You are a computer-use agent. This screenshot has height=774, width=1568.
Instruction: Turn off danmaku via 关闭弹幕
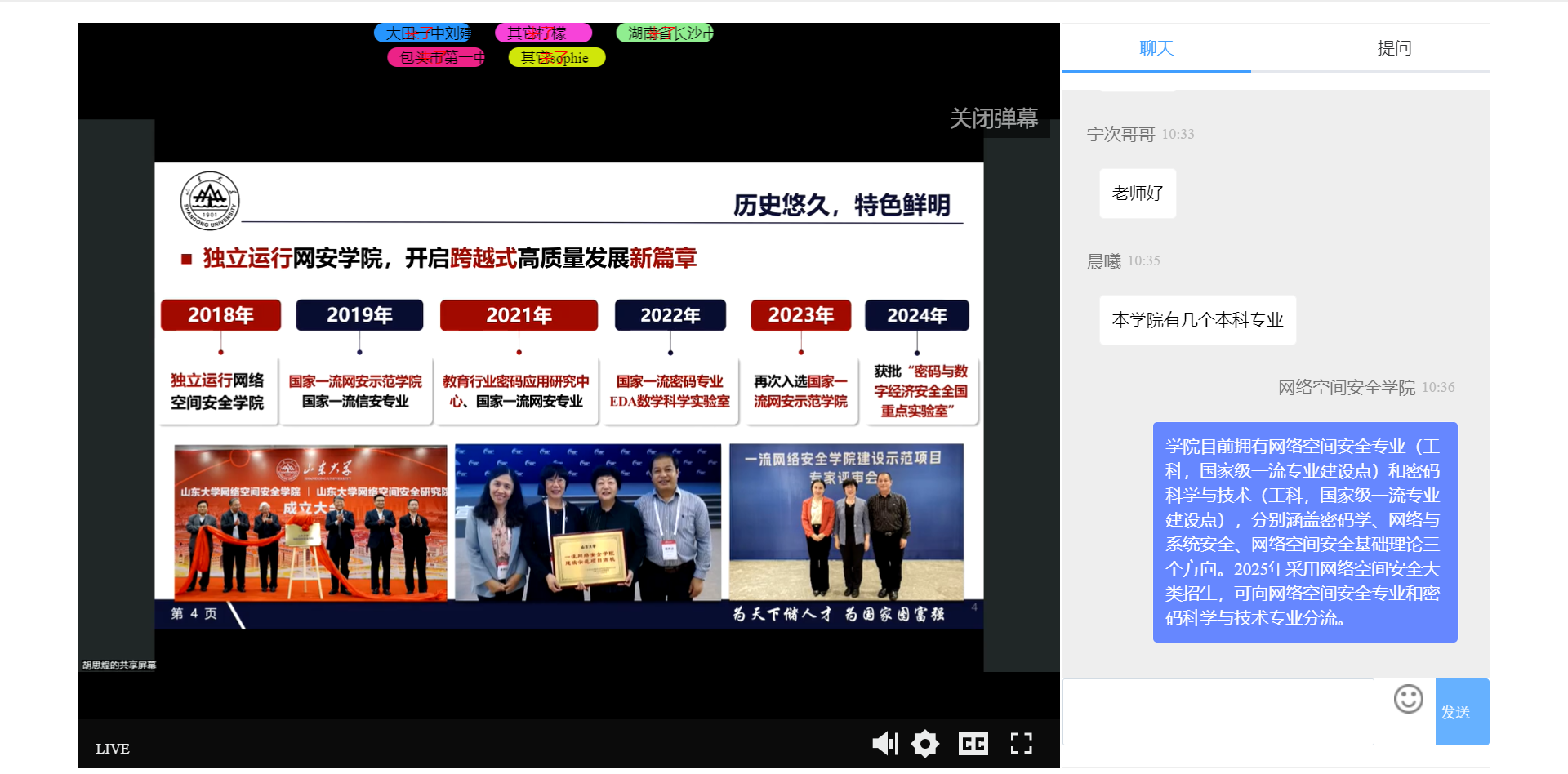point(993,119)
